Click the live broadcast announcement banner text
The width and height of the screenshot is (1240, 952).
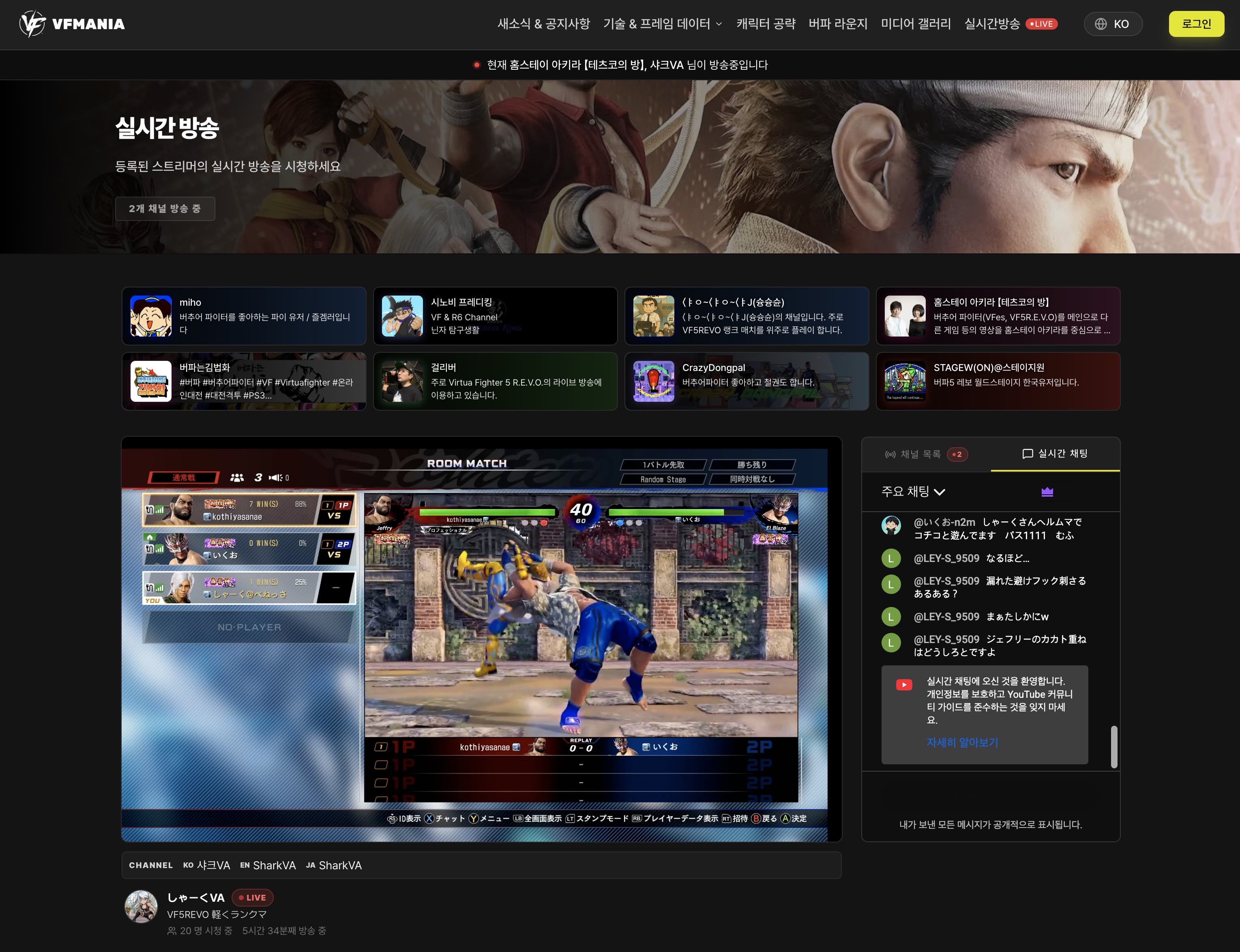[627, 64]
